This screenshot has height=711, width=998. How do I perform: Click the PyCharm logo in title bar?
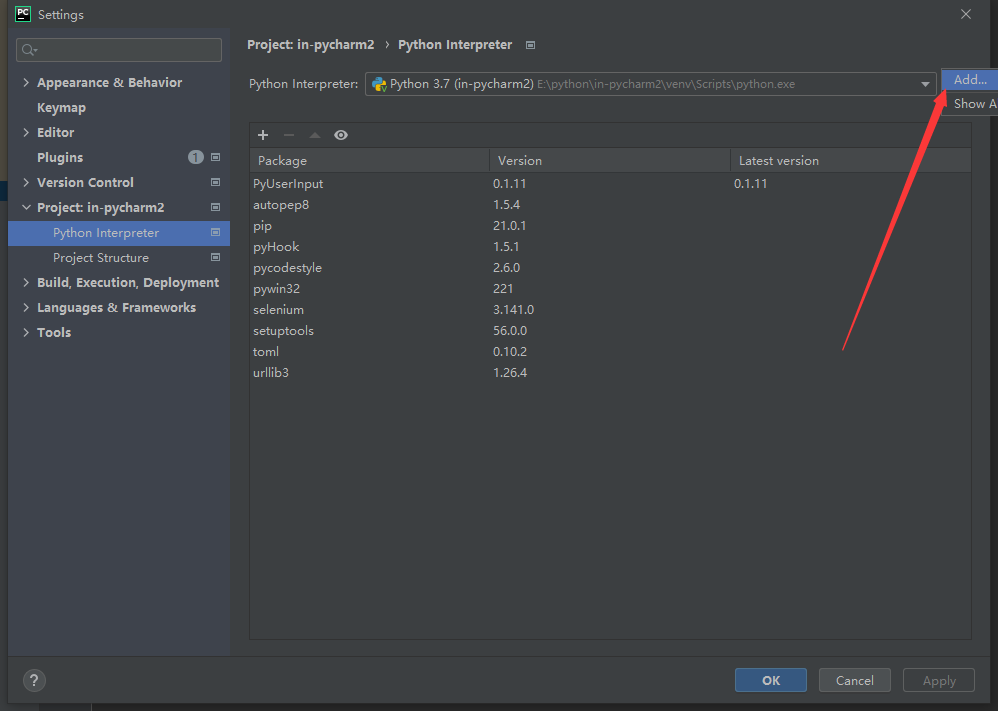pyautogui.click(x=23, y=14)
